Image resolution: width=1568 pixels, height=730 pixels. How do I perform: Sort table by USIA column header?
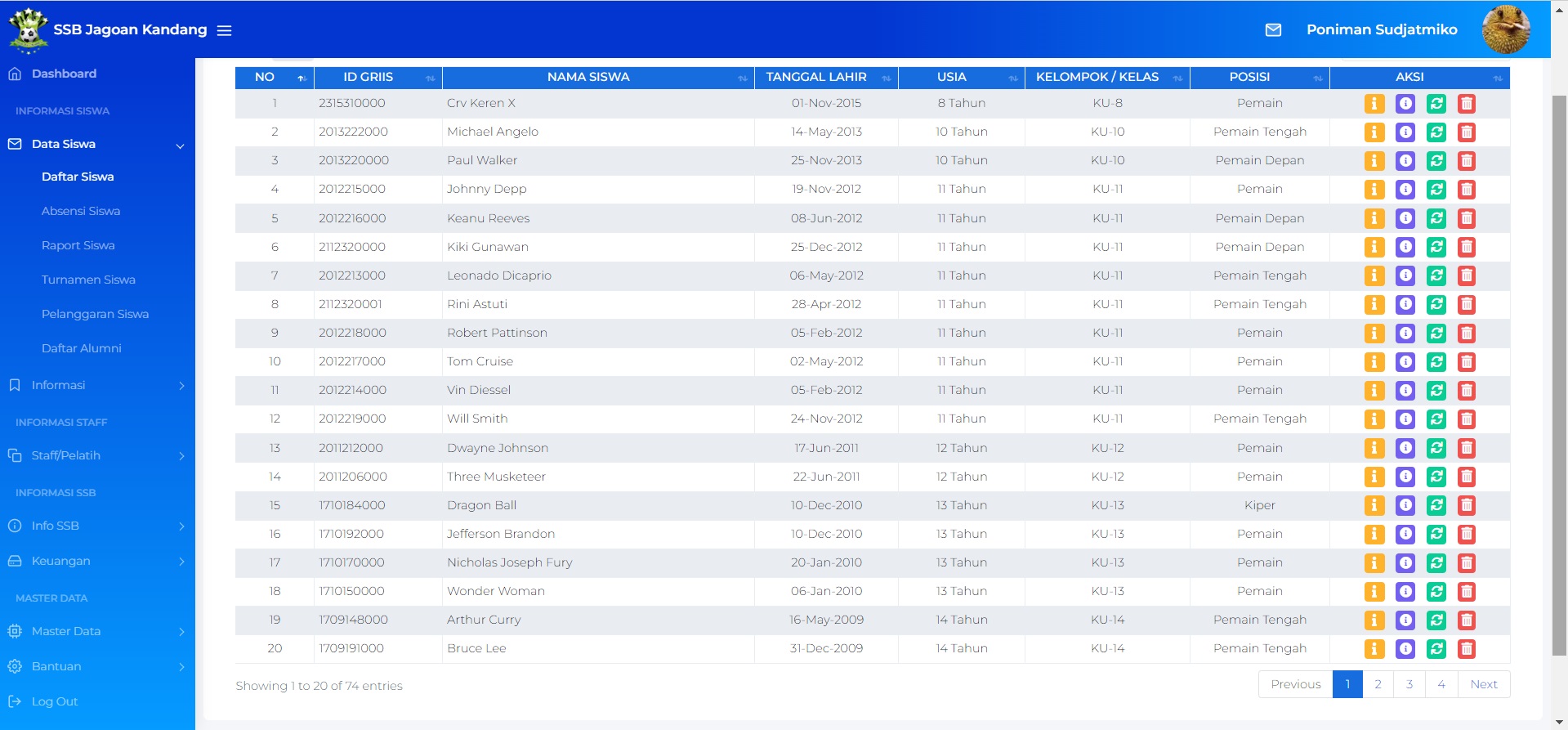(951, 77)
